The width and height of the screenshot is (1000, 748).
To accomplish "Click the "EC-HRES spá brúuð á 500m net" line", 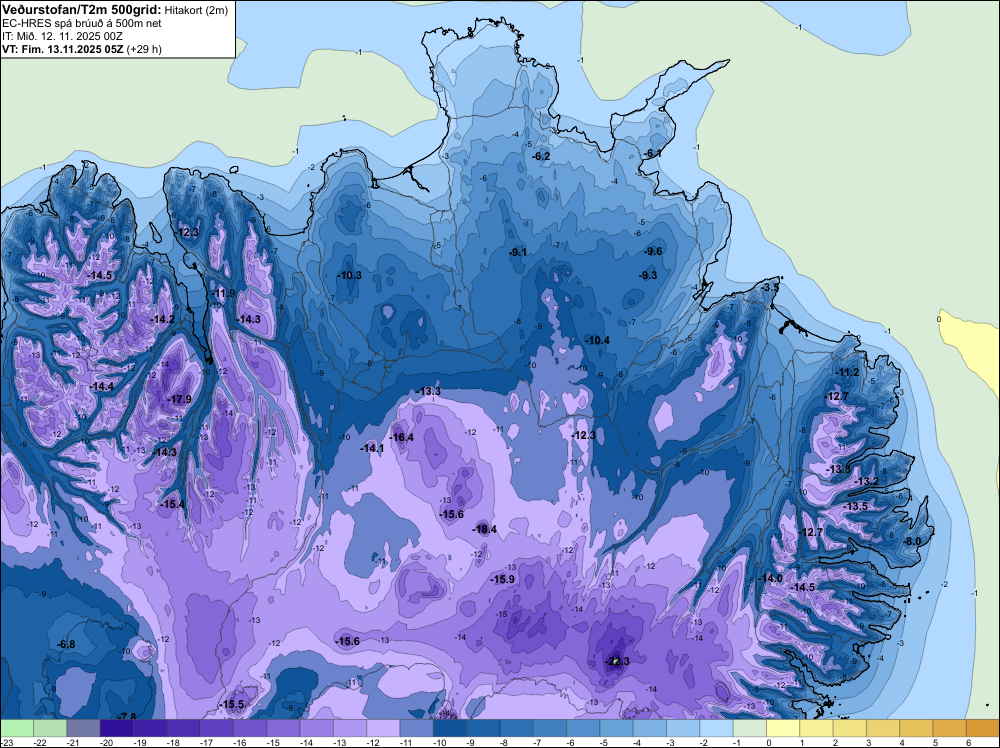I will [82, 23].
